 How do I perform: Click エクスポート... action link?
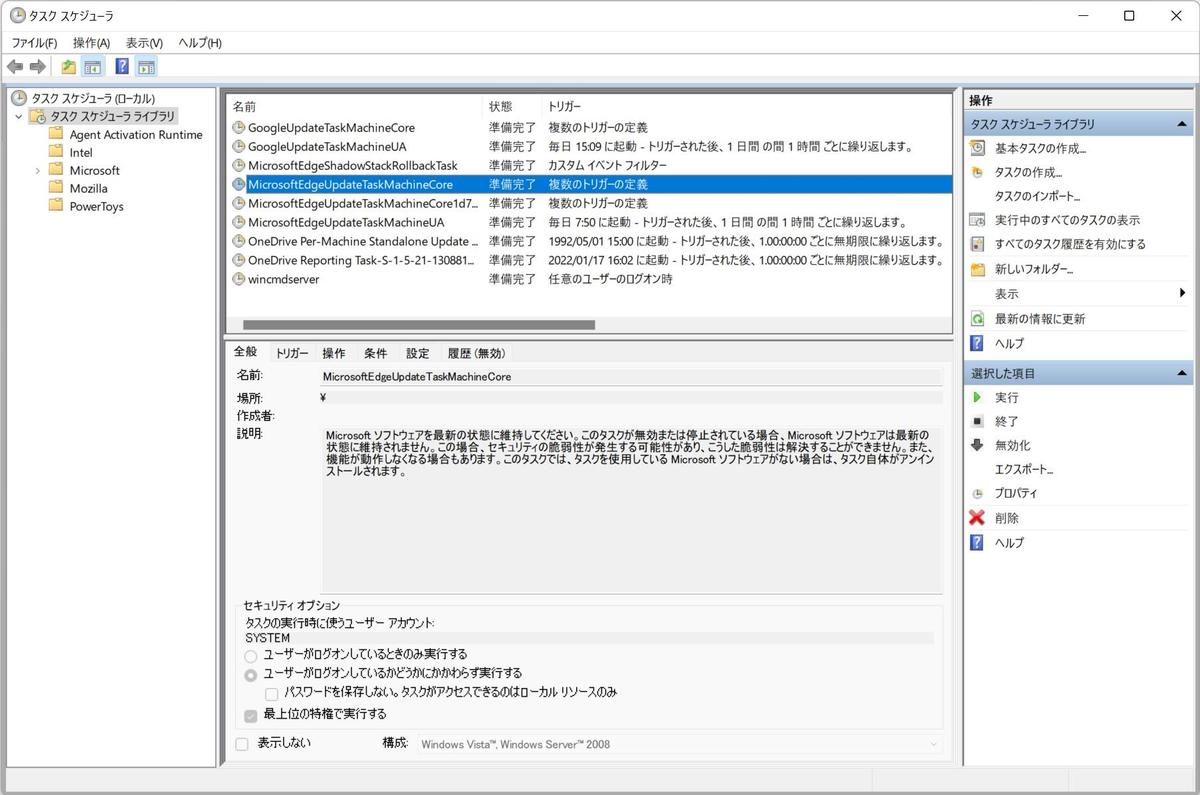(1024, 469)
